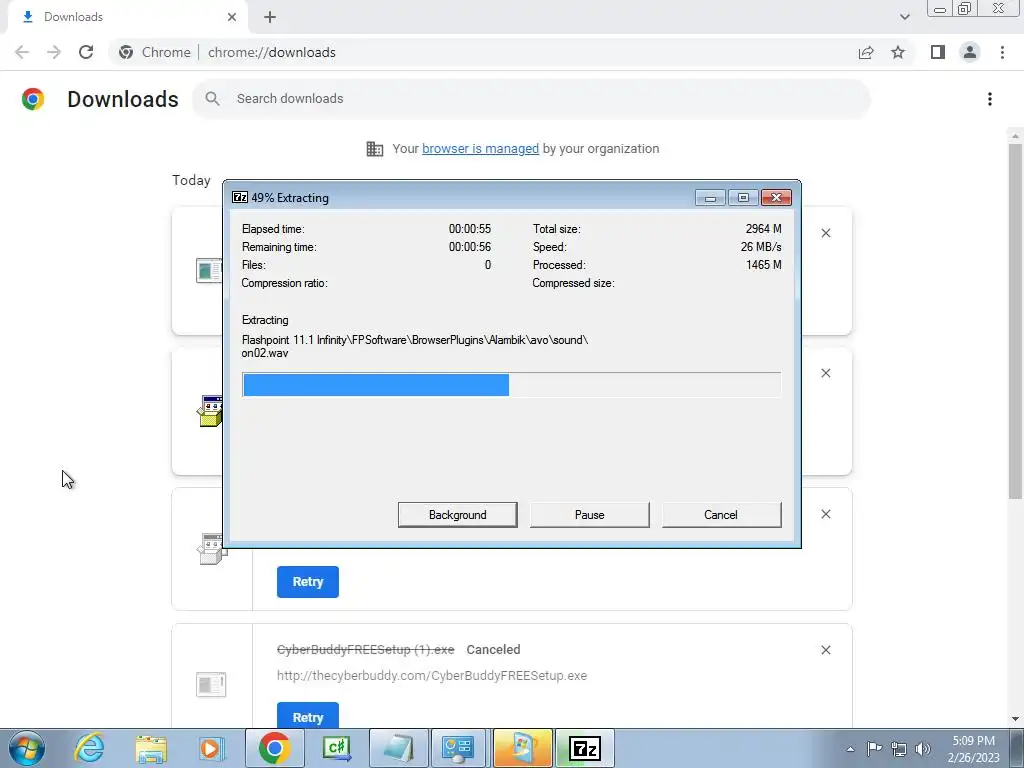This screenshot has height=768, width=1024.
Task: Close the Downloads tab
Action: click(232, 17)
